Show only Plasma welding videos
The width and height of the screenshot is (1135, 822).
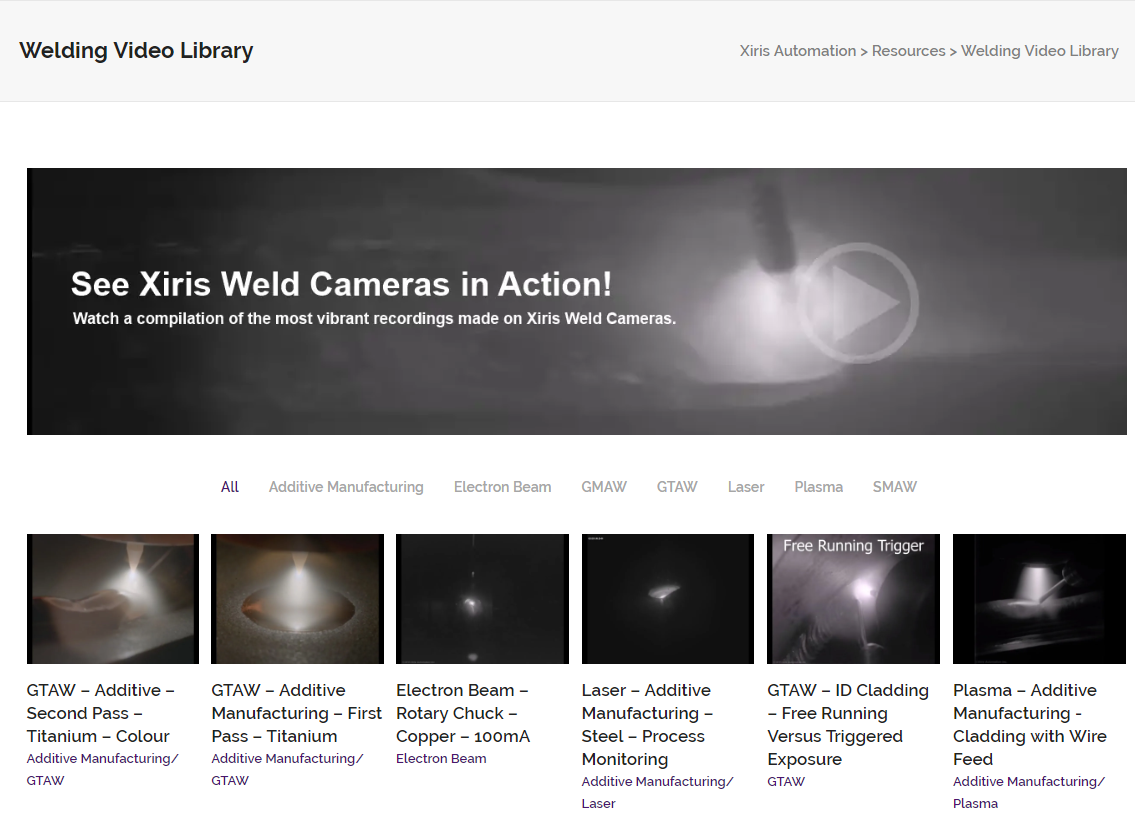pyautogui.click(x=818, y=487)
